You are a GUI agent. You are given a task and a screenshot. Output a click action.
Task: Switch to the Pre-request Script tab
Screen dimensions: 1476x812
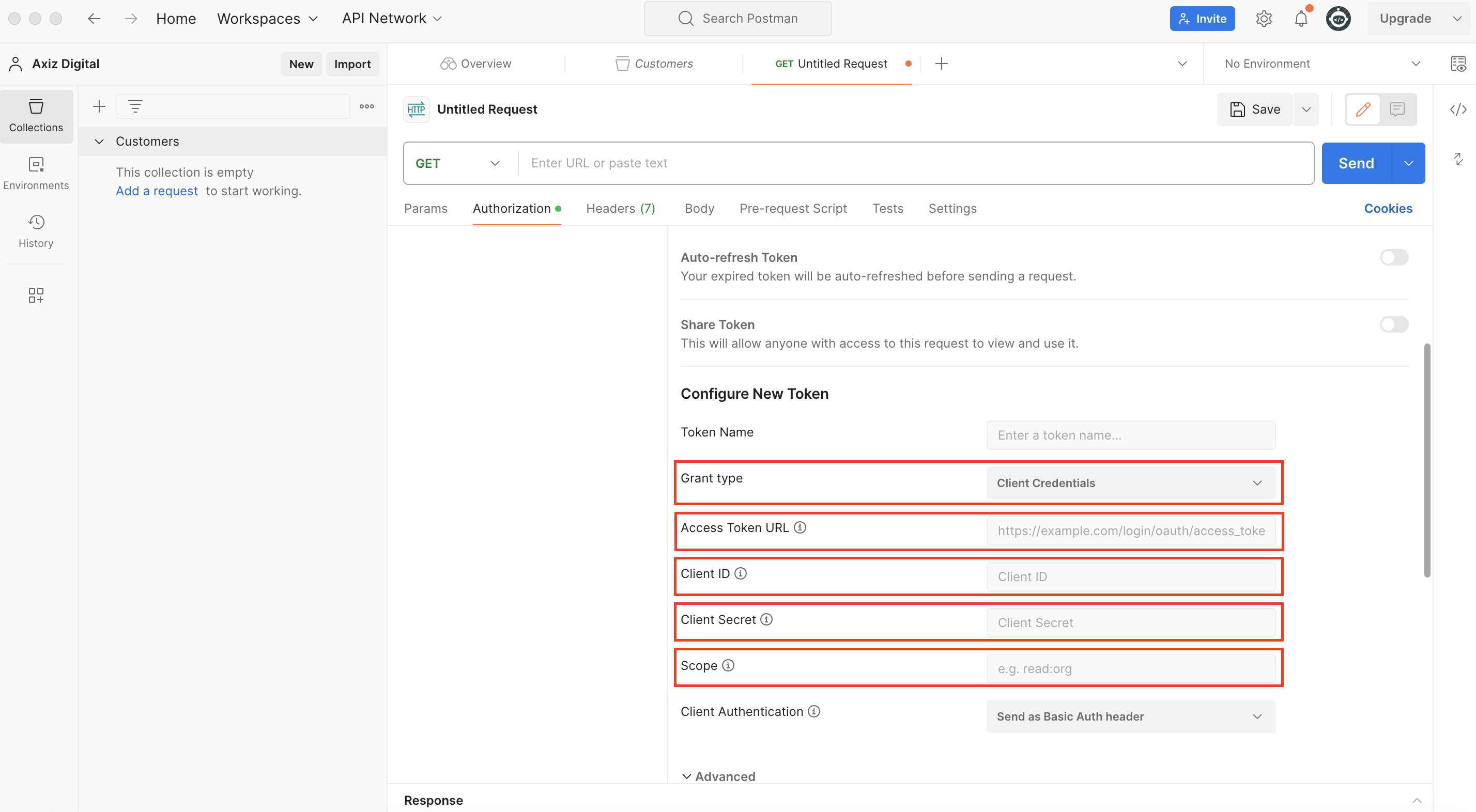tap(793, 209)
